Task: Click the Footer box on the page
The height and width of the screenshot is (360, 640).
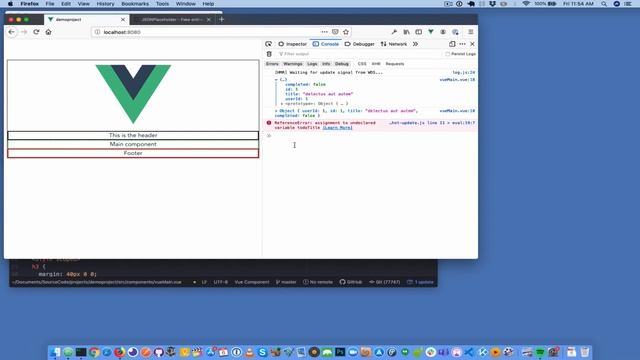Action: click(133, 153)
